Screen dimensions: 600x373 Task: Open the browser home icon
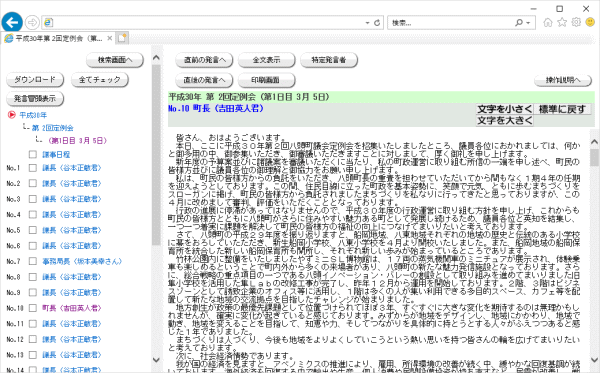[x=548, y=23]
